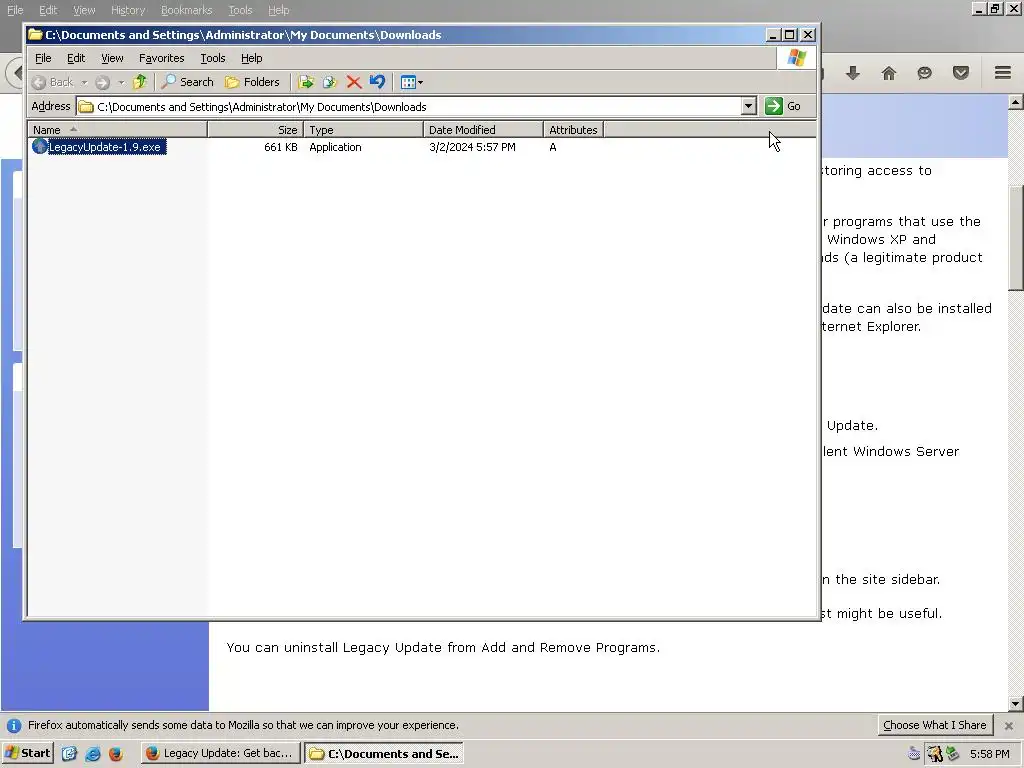Open Explorer Edit menu

pos(76,58)
